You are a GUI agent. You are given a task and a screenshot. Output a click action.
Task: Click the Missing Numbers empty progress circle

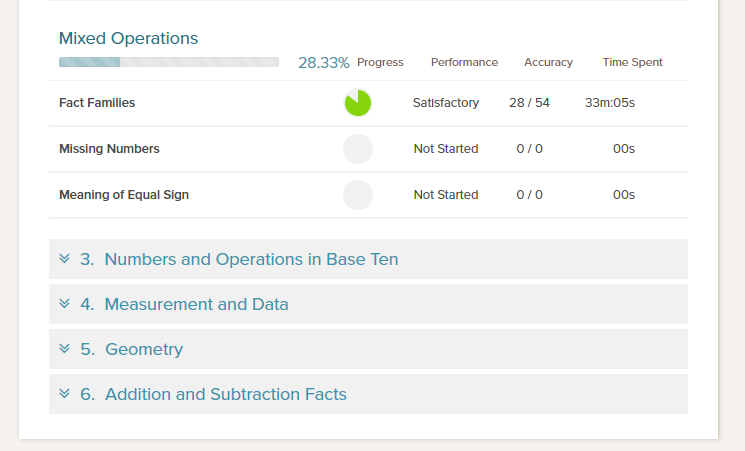pos(358,149)
